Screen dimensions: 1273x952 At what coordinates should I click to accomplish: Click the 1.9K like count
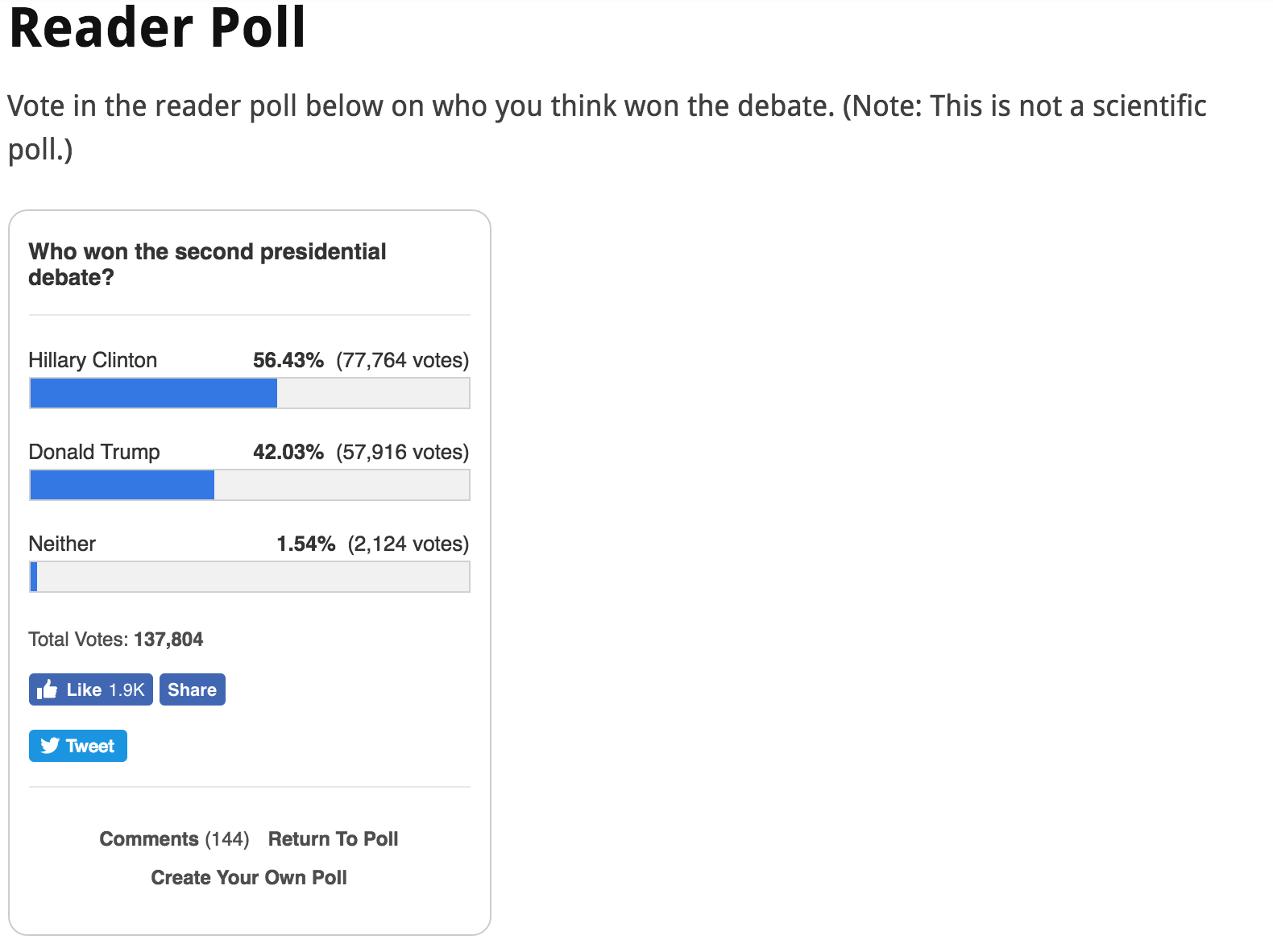click(x=126, y=690)
